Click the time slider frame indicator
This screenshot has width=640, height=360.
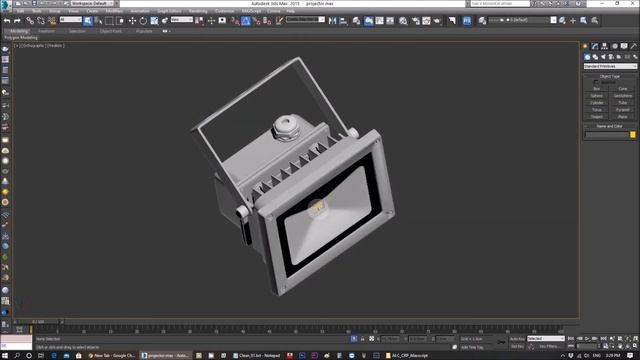[x=38, y=322]
